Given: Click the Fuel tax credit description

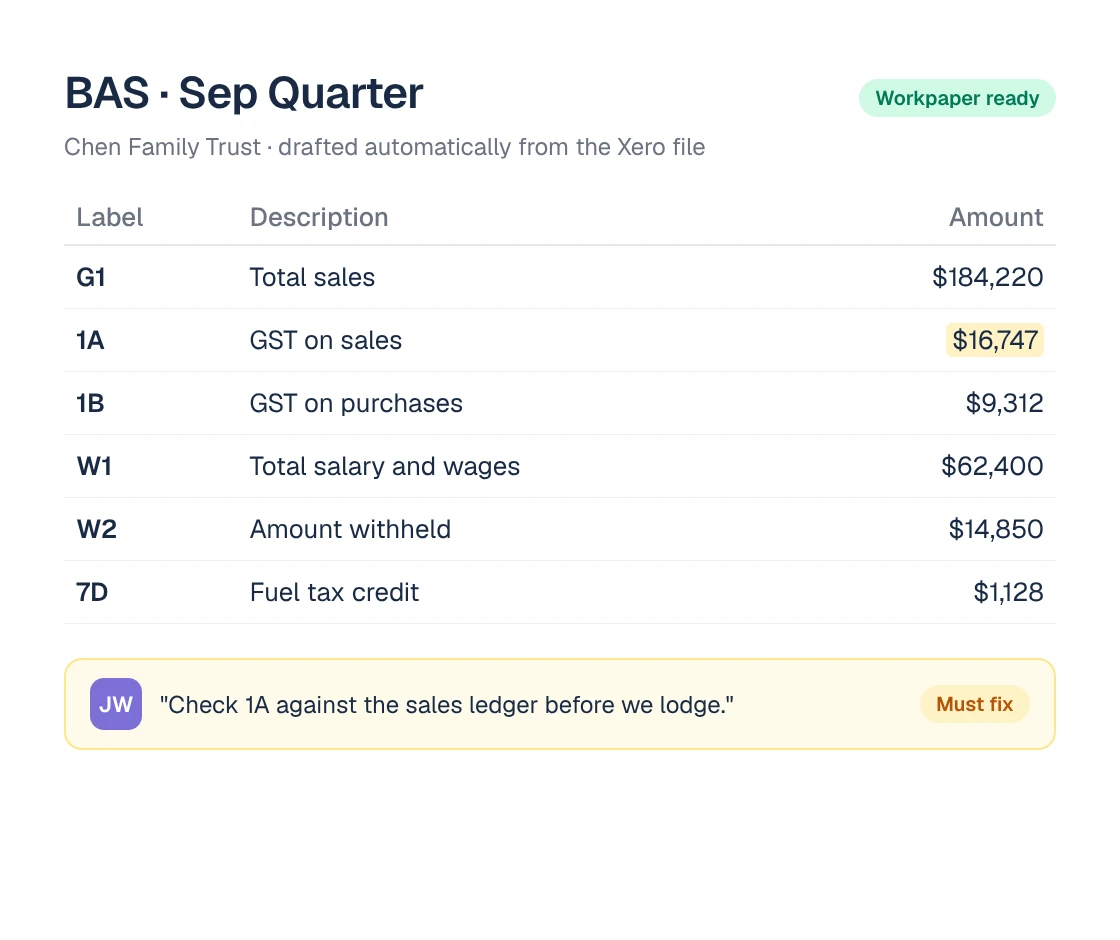Looking at the screenshot, I should coord(334,591).
